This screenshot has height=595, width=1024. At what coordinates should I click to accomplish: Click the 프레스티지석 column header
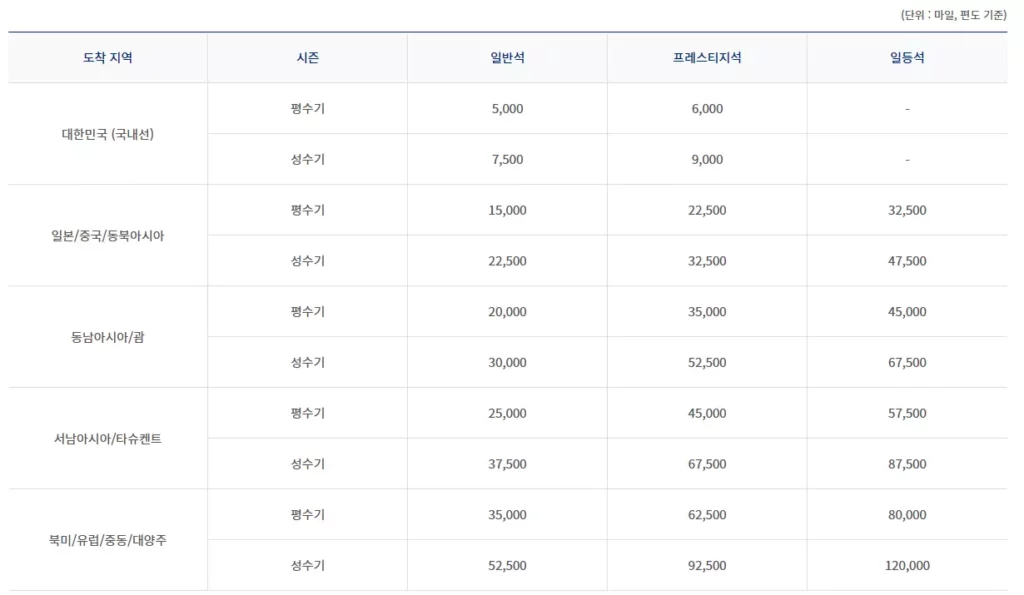[x=707, y=57]
